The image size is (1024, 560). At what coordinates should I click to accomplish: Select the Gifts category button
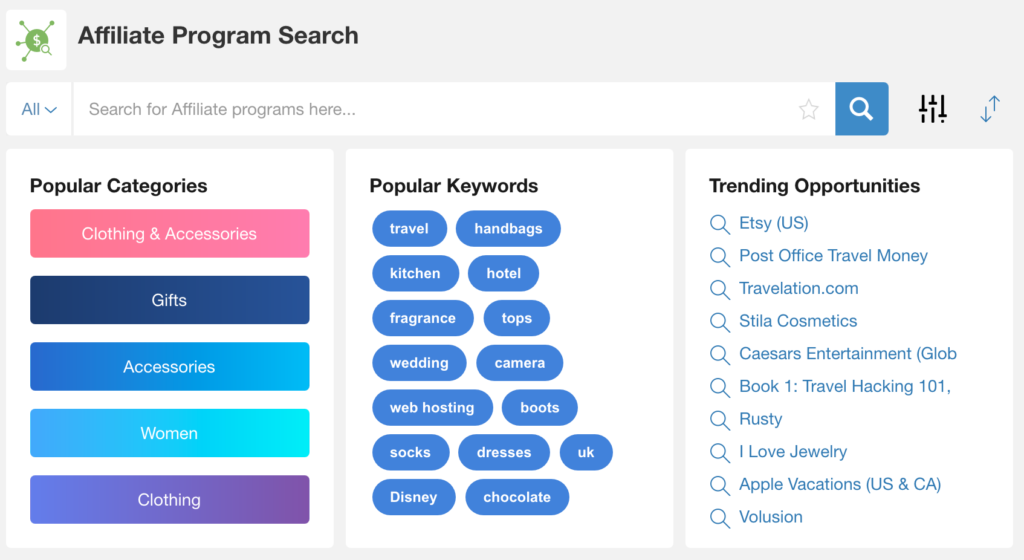[169, 300]
